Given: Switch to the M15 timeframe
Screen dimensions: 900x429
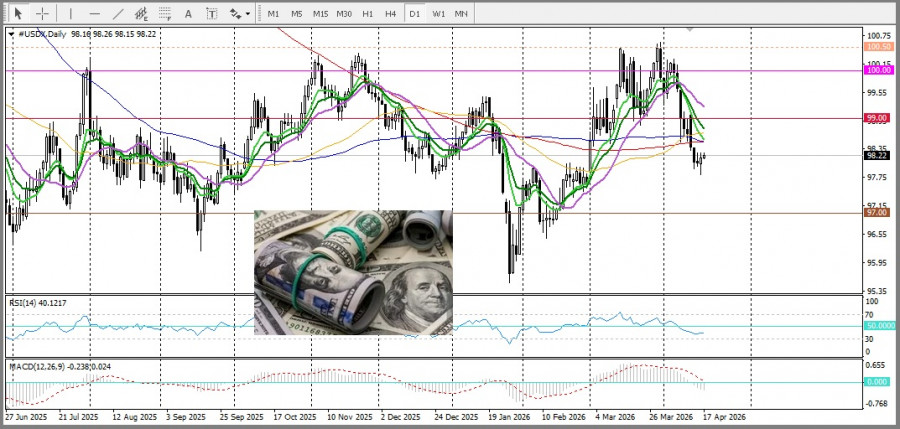Looking at the screenshot, I should (320, 13).
